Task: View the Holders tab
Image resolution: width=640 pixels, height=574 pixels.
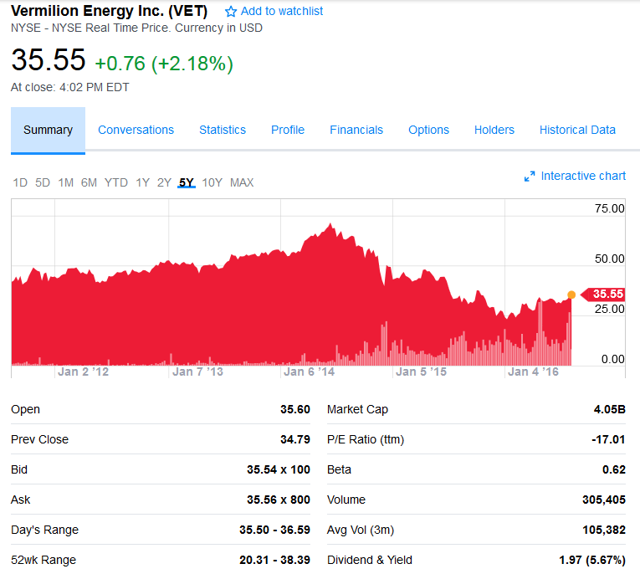Action: tap(494, 130)
